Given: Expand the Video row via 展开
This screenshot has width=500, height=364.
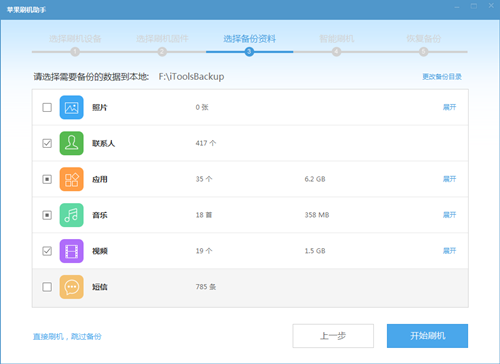Looking at the screenshot, I should click(x=449, y=251).
